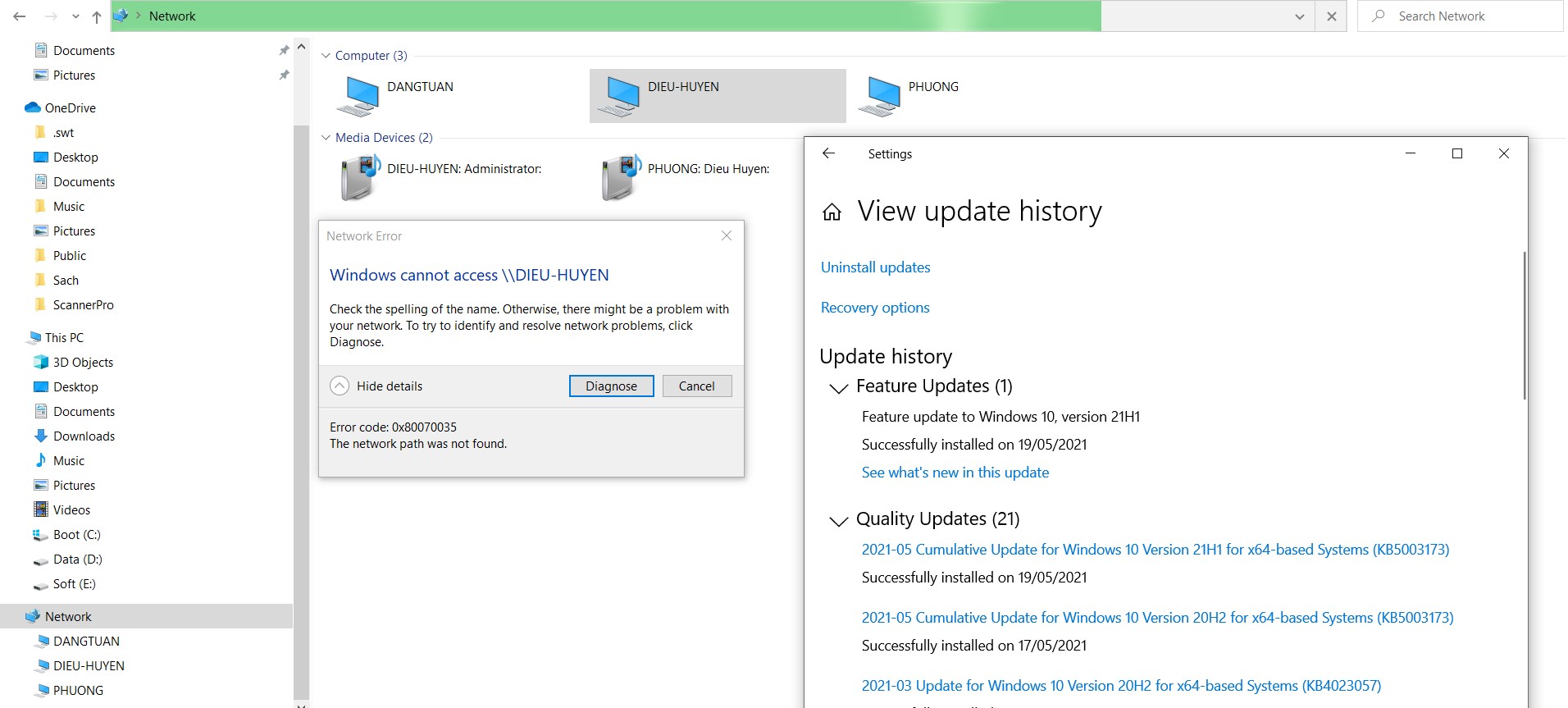The image size is (1568, 708).
Task: Select DANGTUAN under Network tree
Action: (x=78, y=641)
